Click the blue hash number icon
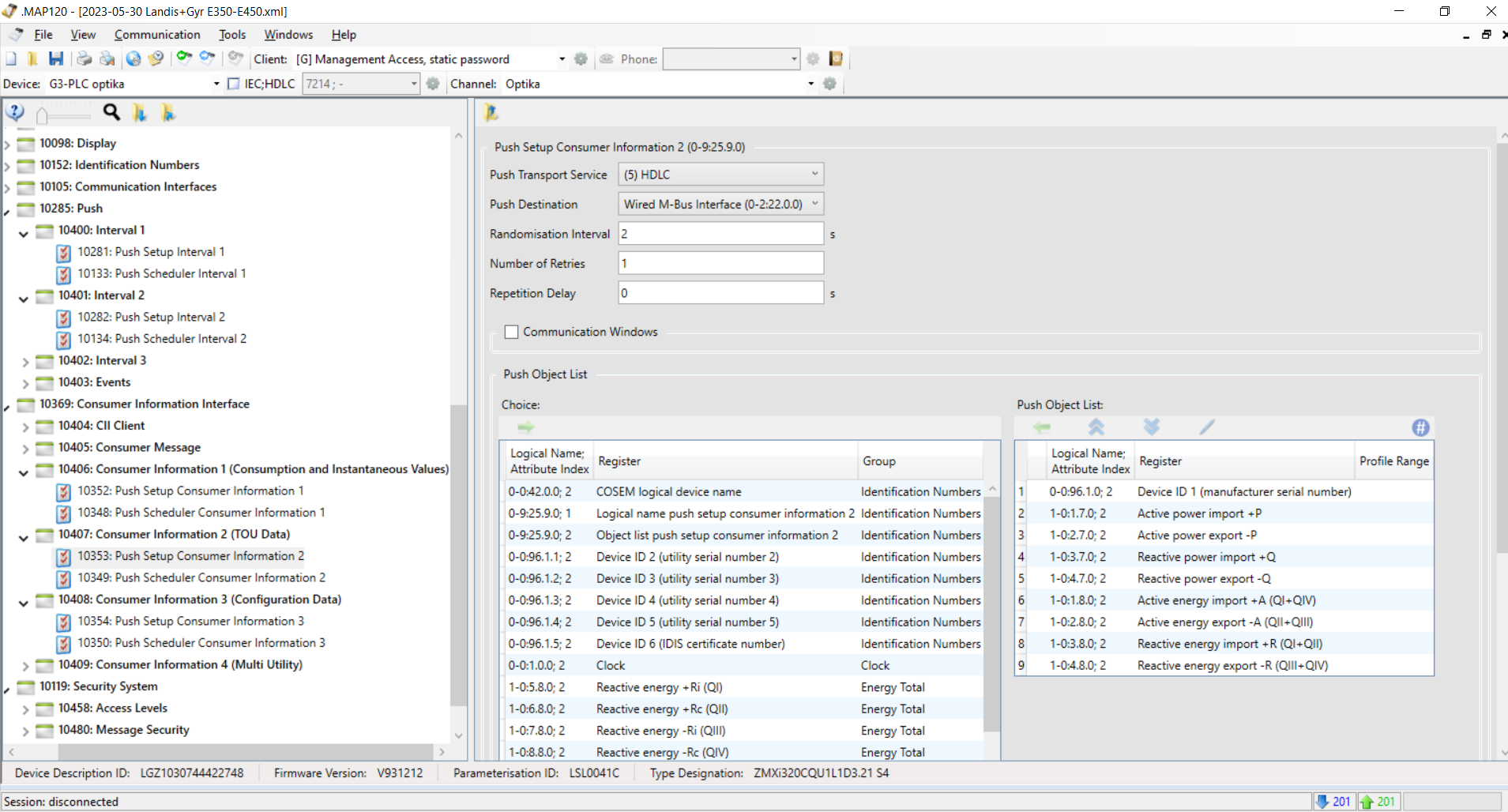 point(1420,427)
